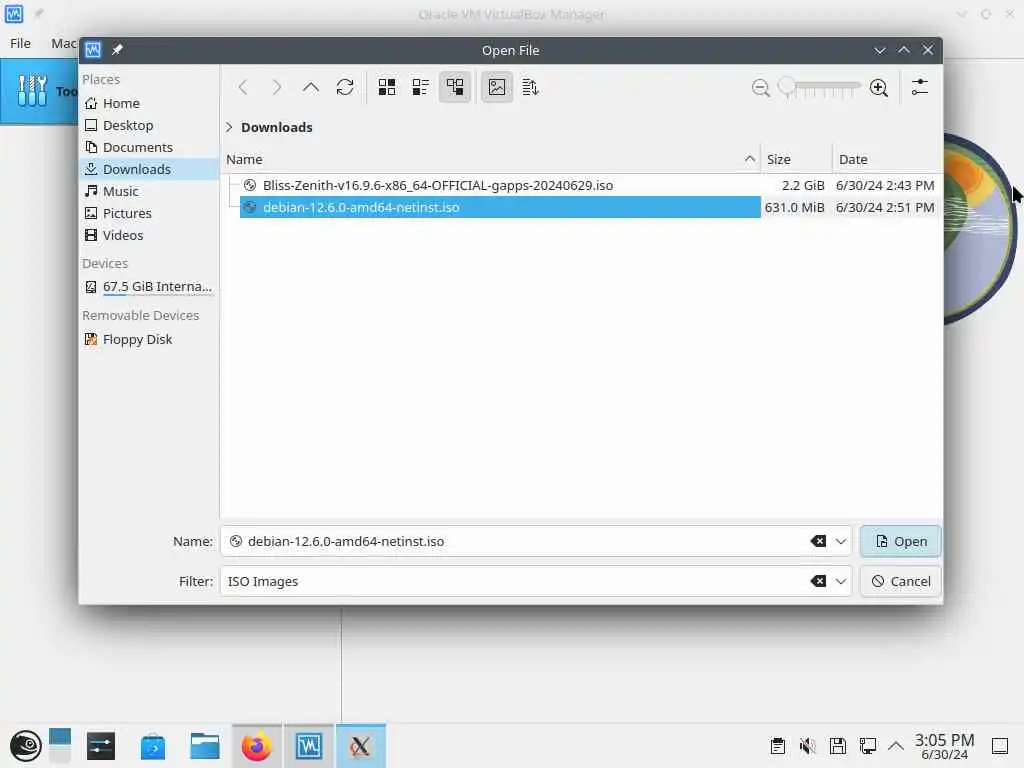Open removable devices tray icon
Image resolution: width=1024 pixels, height=768 pixels.
(x=838, y=746)
